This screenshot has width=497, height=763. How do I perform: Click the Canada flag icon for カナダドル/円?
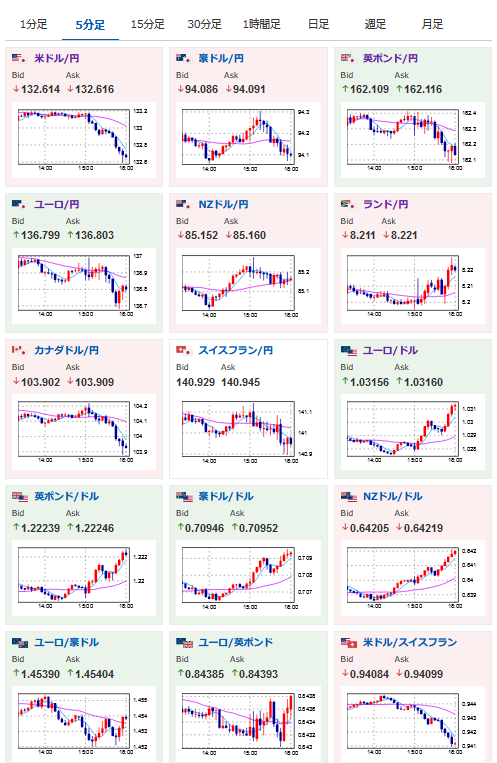pyautogui.click(x=19, y=350)
